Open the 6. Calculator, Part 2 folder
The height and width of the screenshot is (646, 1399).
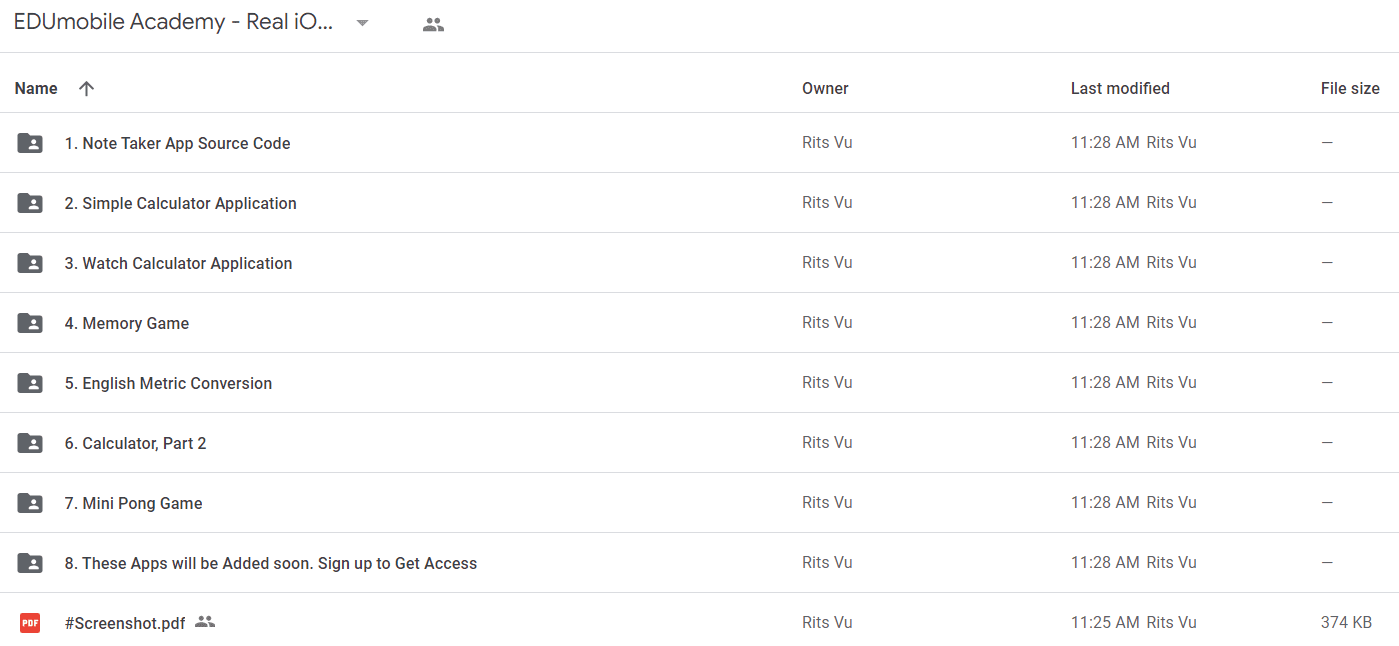[x=136, y=443]
